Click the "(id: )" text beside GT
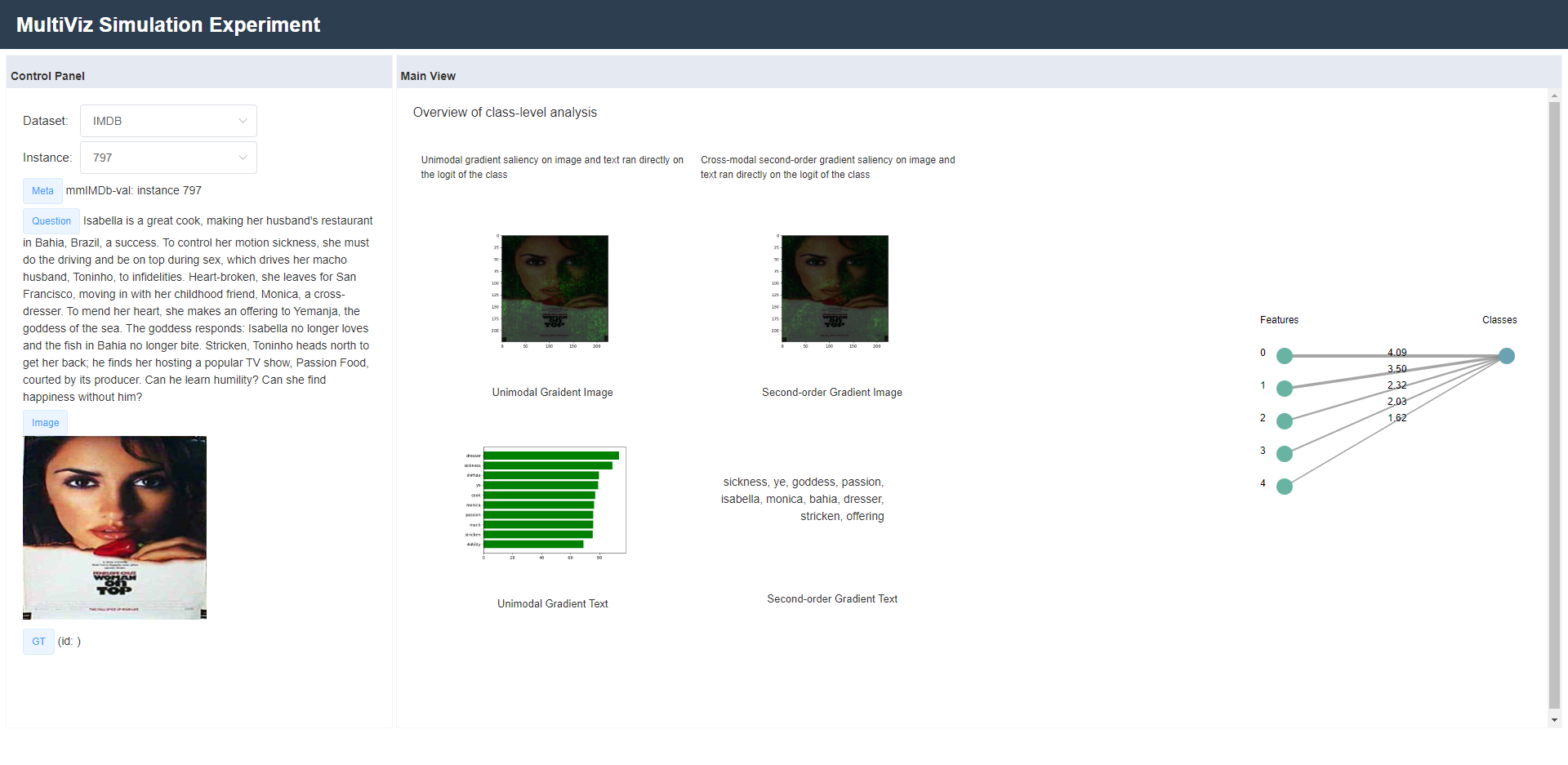This screenshot has width=1568, height=765. click(x=69, y=642)
